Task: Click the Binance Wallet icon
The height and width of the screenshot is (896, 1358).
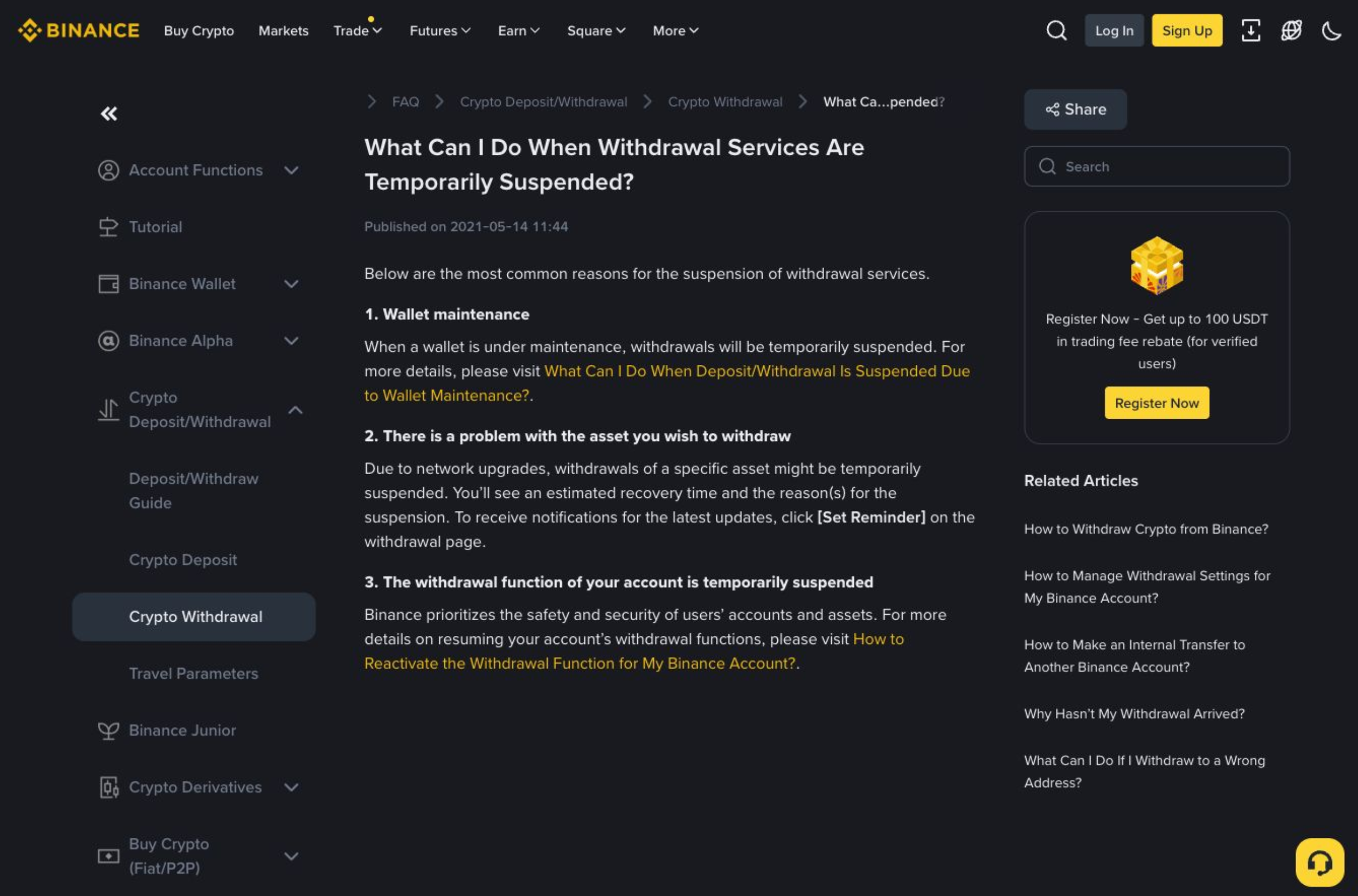Action: pos(108,284)
